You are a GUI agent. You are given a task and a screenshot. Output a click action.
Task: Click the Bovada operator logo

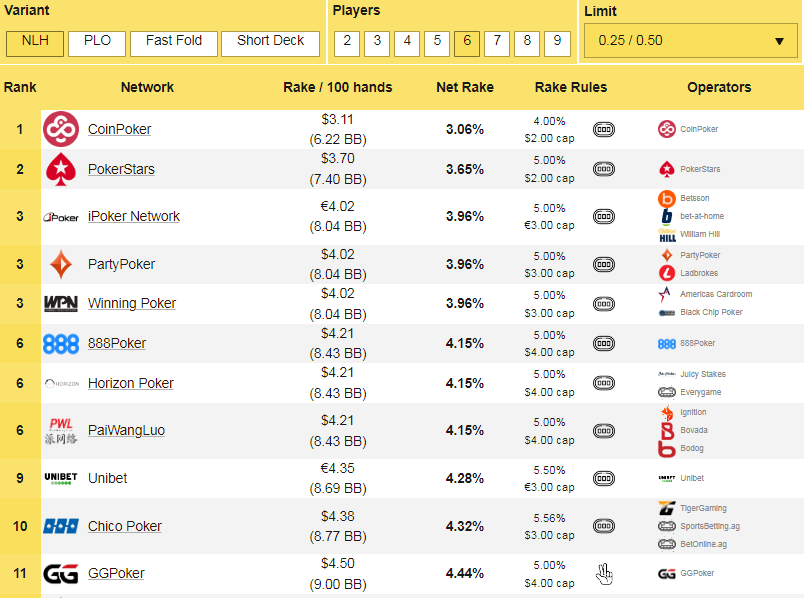[667, 430]
